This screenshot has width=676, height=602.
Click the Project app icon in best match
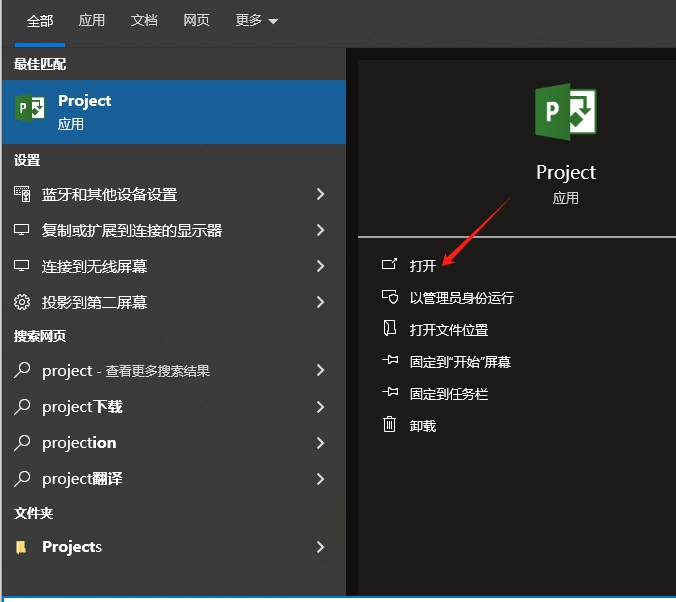point(29,108)
